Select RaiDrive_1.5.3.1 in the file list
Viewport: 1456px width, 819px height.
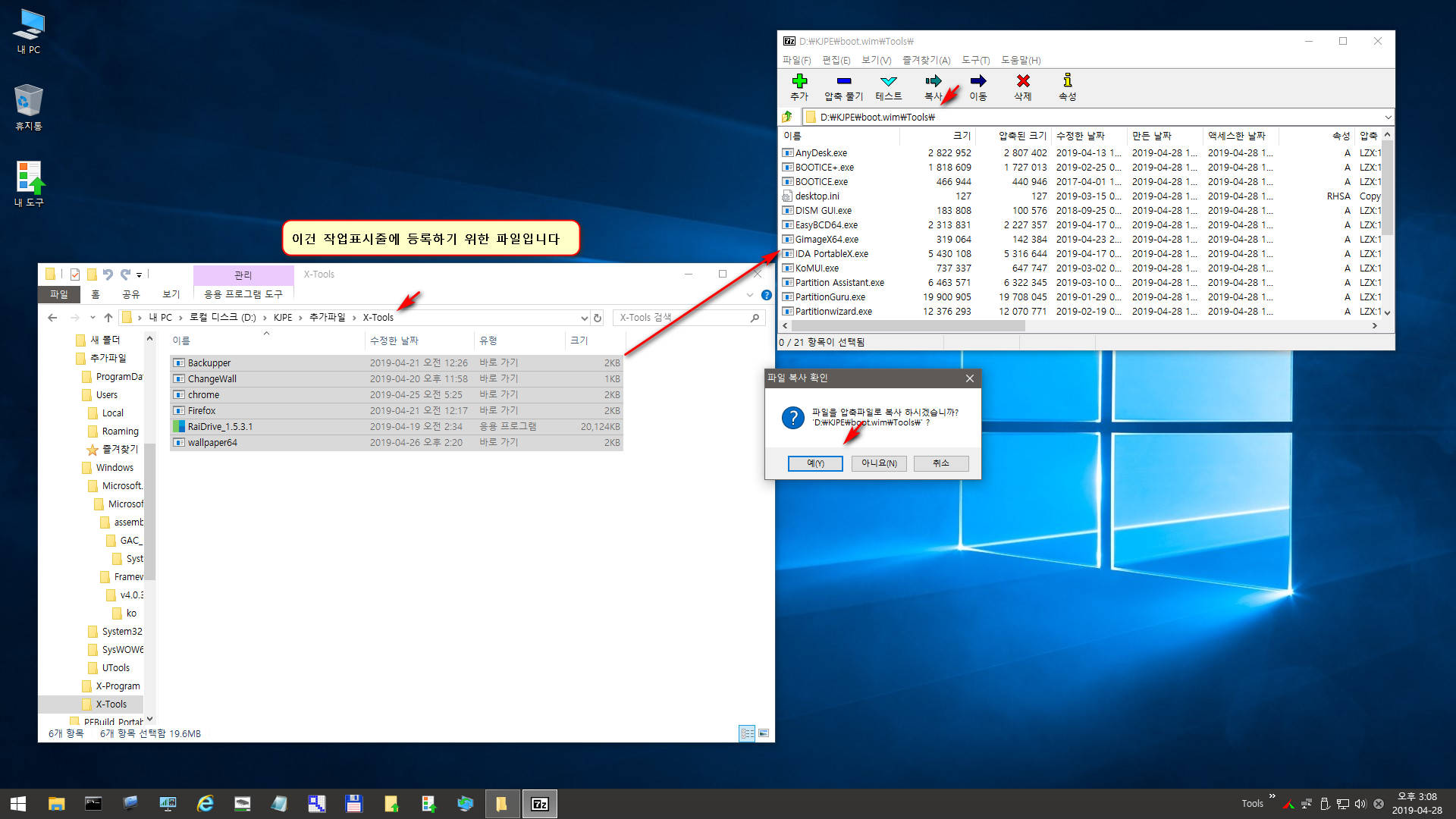(x=397, y=427)
